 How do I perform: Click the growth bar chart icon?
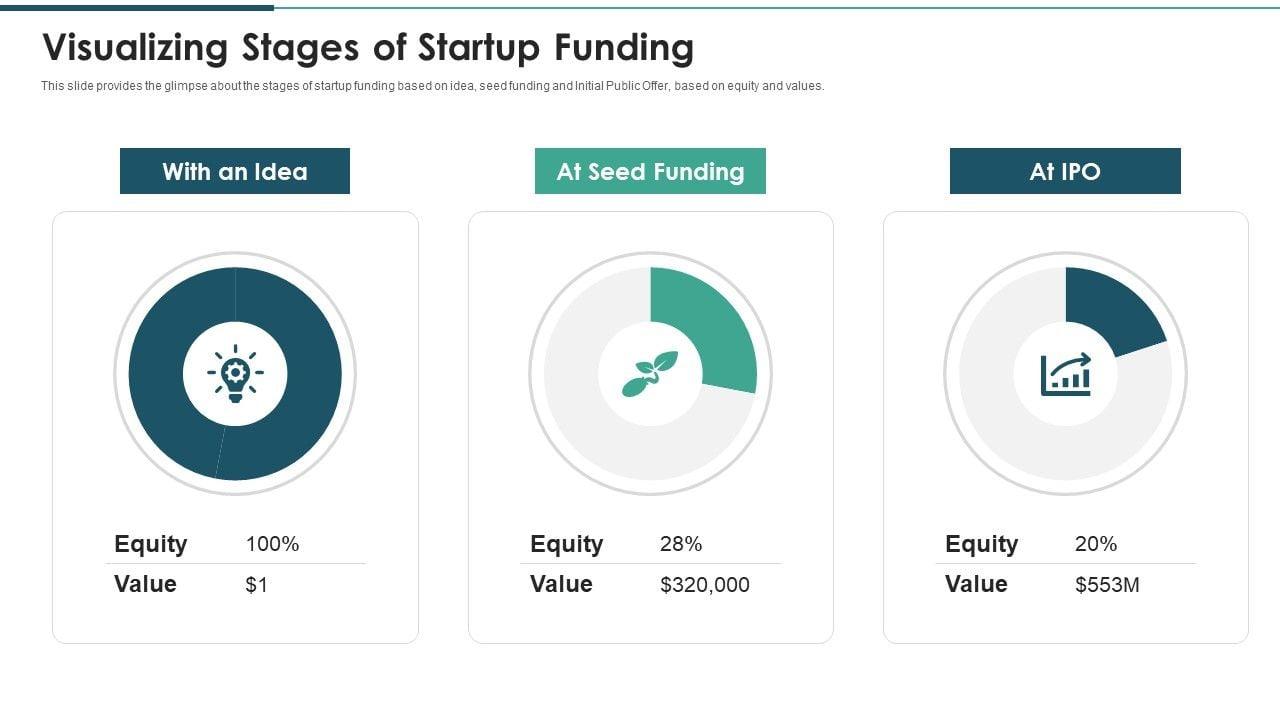coord(1065,374)
